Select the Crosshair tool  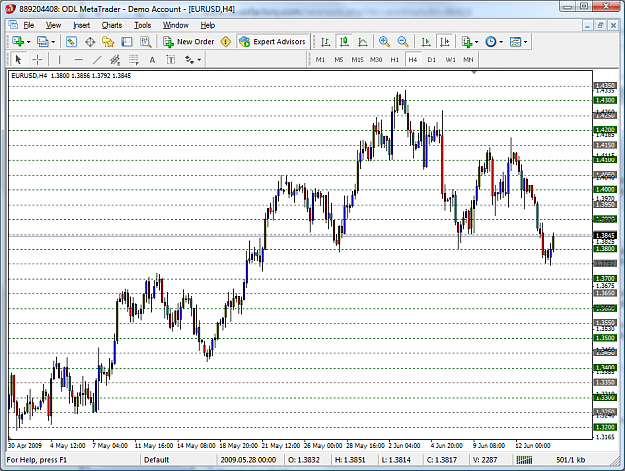(x=37, y=60)
